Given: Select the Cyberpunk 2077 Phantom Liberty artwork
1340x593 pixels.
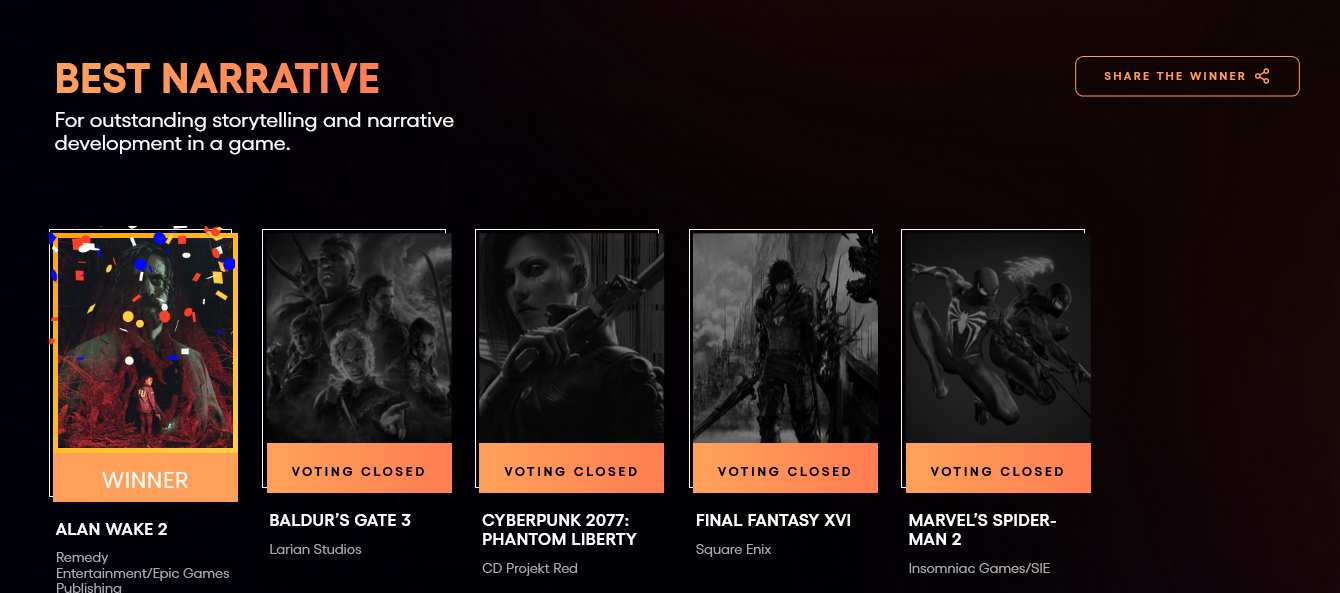Looking at the screenshot, I should [x=572, y=339].
